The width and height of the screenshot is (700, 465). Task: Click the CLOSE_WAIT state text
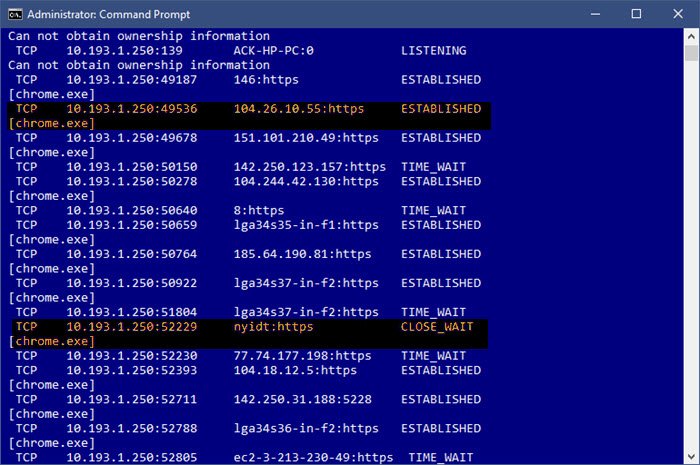(437, 326)
